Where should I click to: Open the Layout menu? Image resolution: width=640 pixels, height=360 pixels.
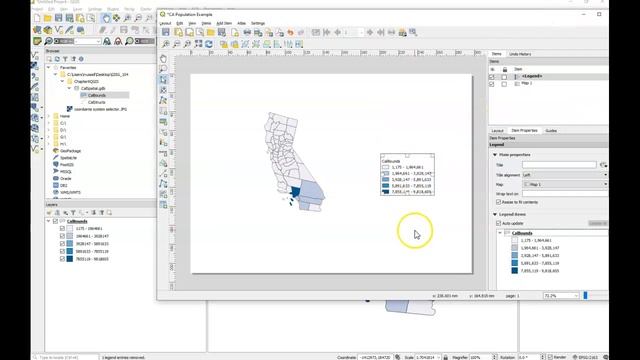165,23
